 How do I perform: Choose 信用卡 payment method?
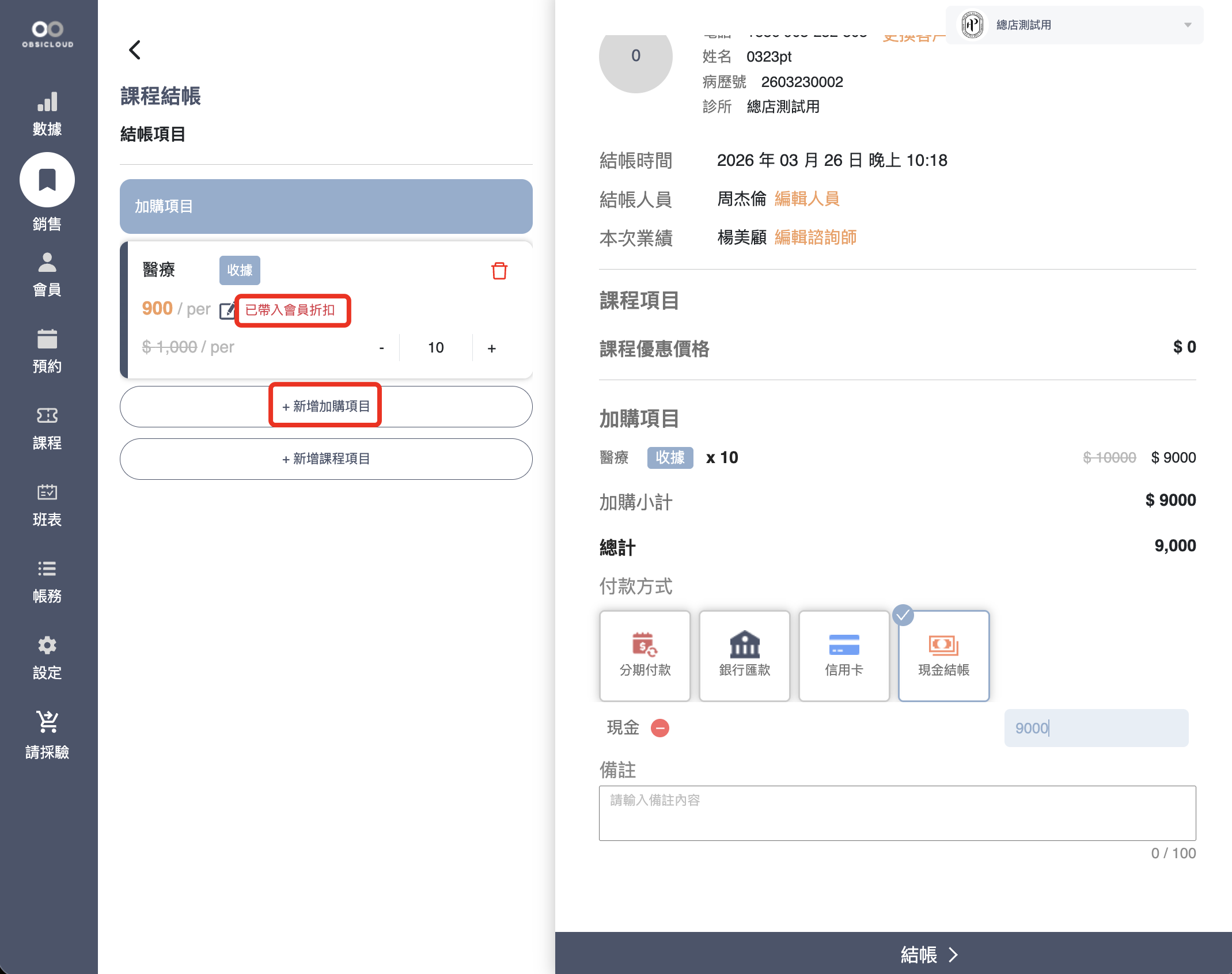pyautogui.click(x=844, y=655)
